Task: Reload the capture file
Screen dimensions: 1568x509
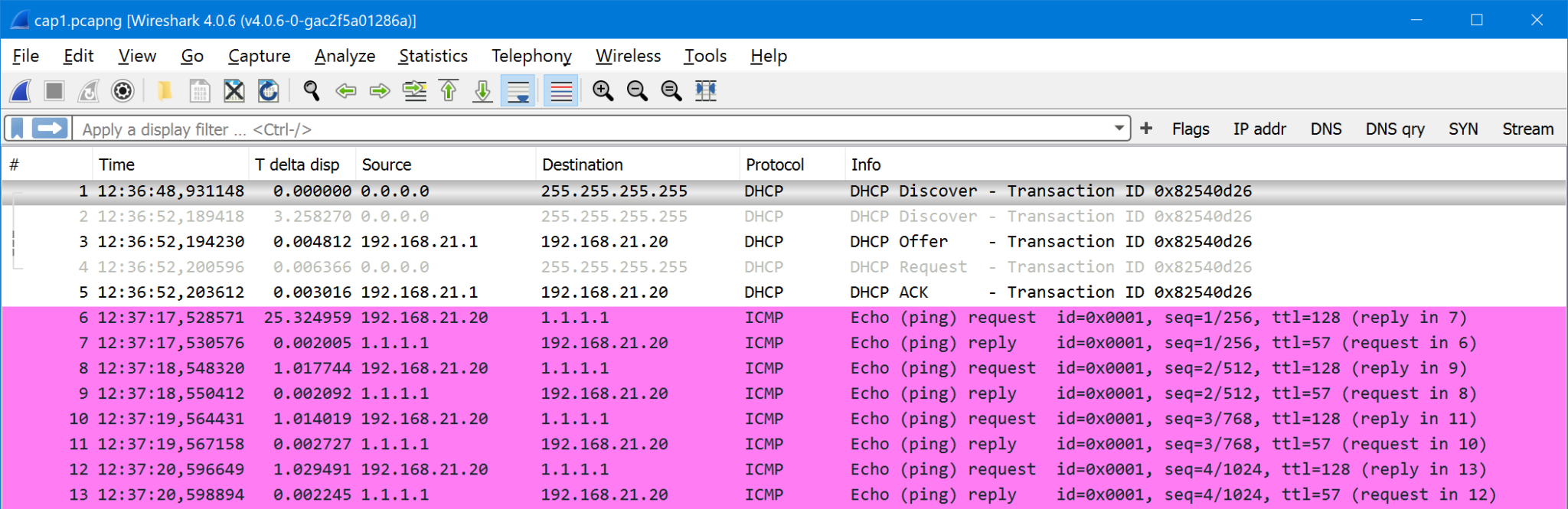Action: [268, 91]
